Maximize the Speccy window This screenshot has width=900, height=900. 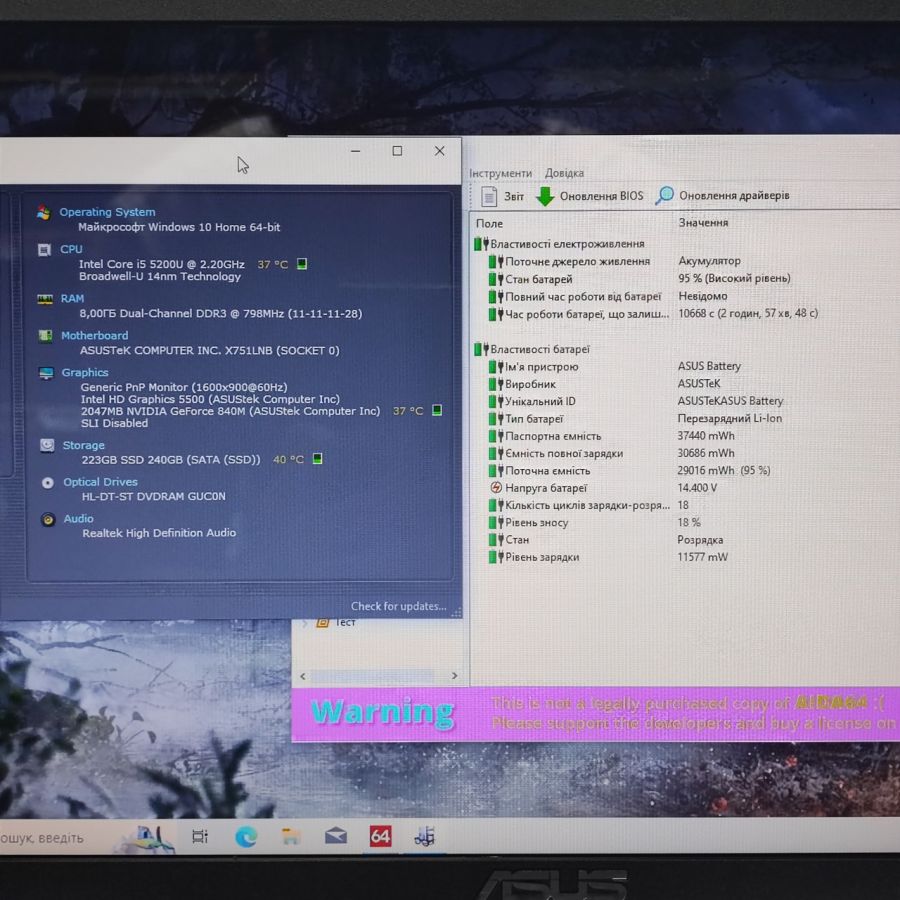[x=397, y=151]
